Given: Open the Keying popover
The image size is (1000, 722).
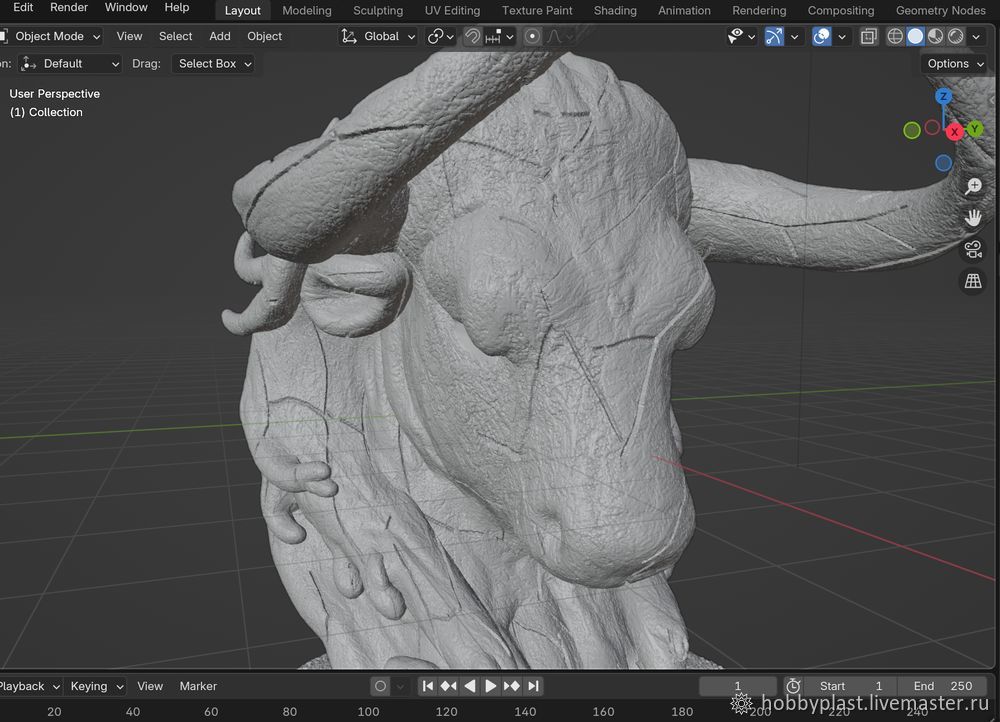Looking at the screenshot, I should pos(96,686).
